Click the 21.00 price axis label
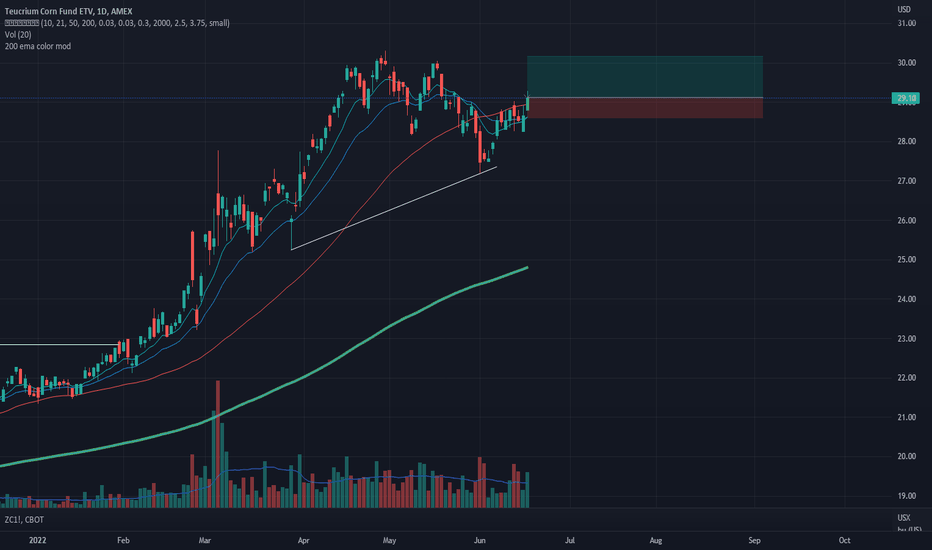This screenshot has height=550, width=932. point(906,417)
